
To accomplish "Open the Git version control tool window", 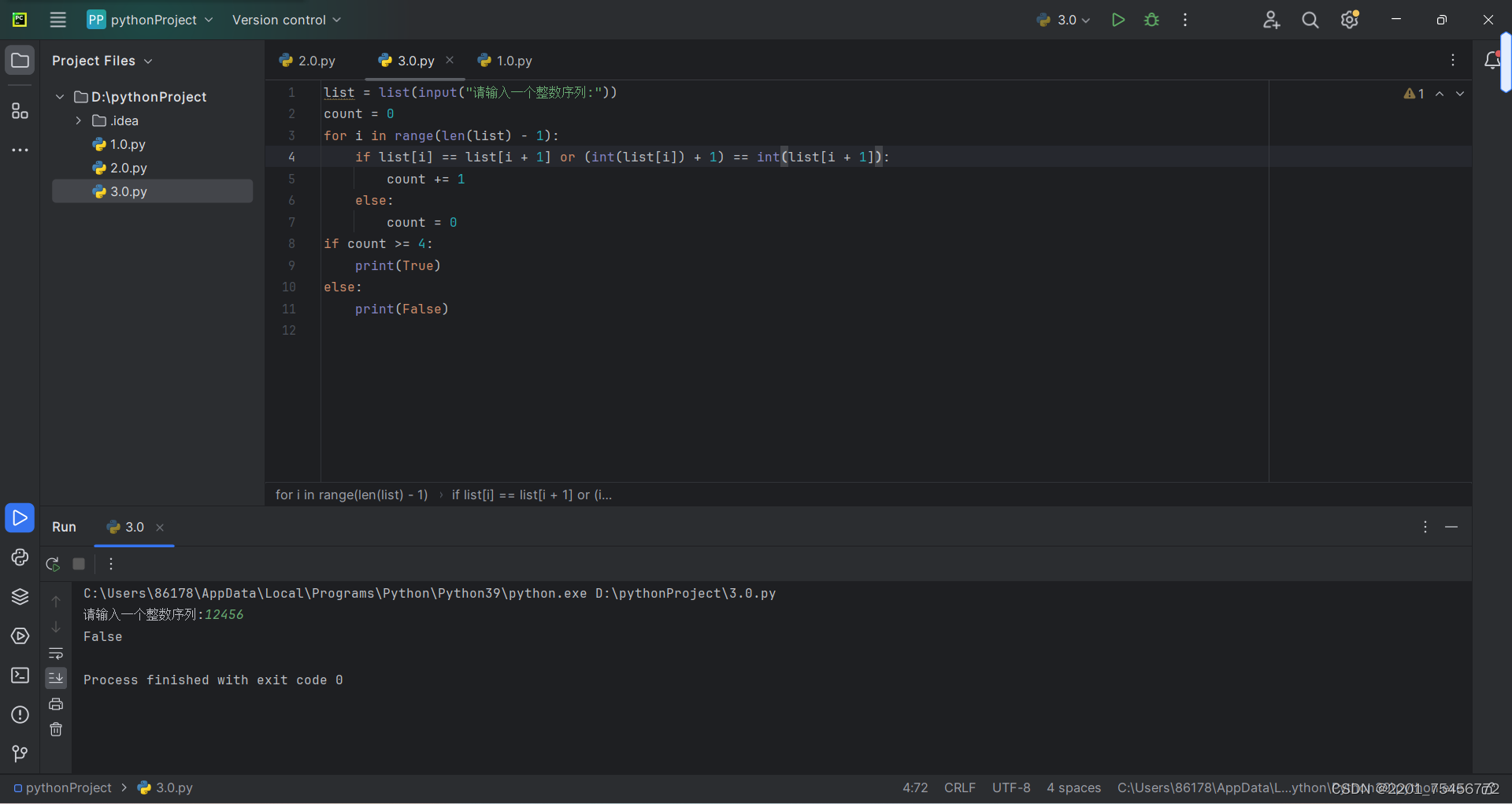I will point(20,754).
